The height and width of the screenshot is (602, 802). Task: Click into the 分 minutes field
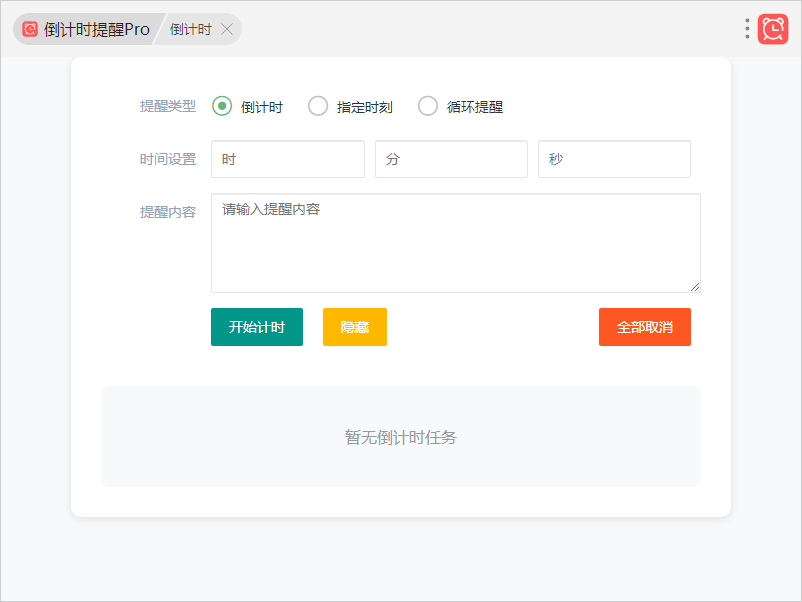click(x=451, y=159)
